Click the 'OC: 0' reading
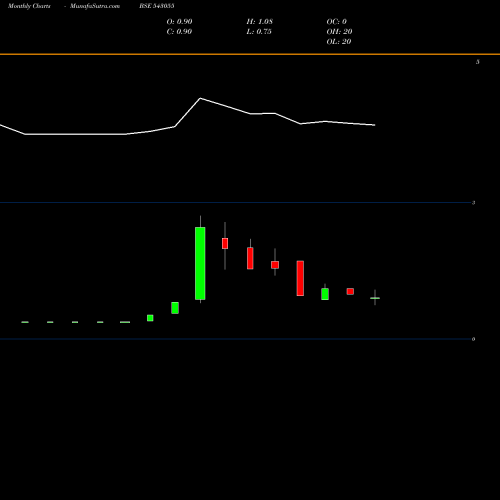The image size is (500, 500). [337, 22]
